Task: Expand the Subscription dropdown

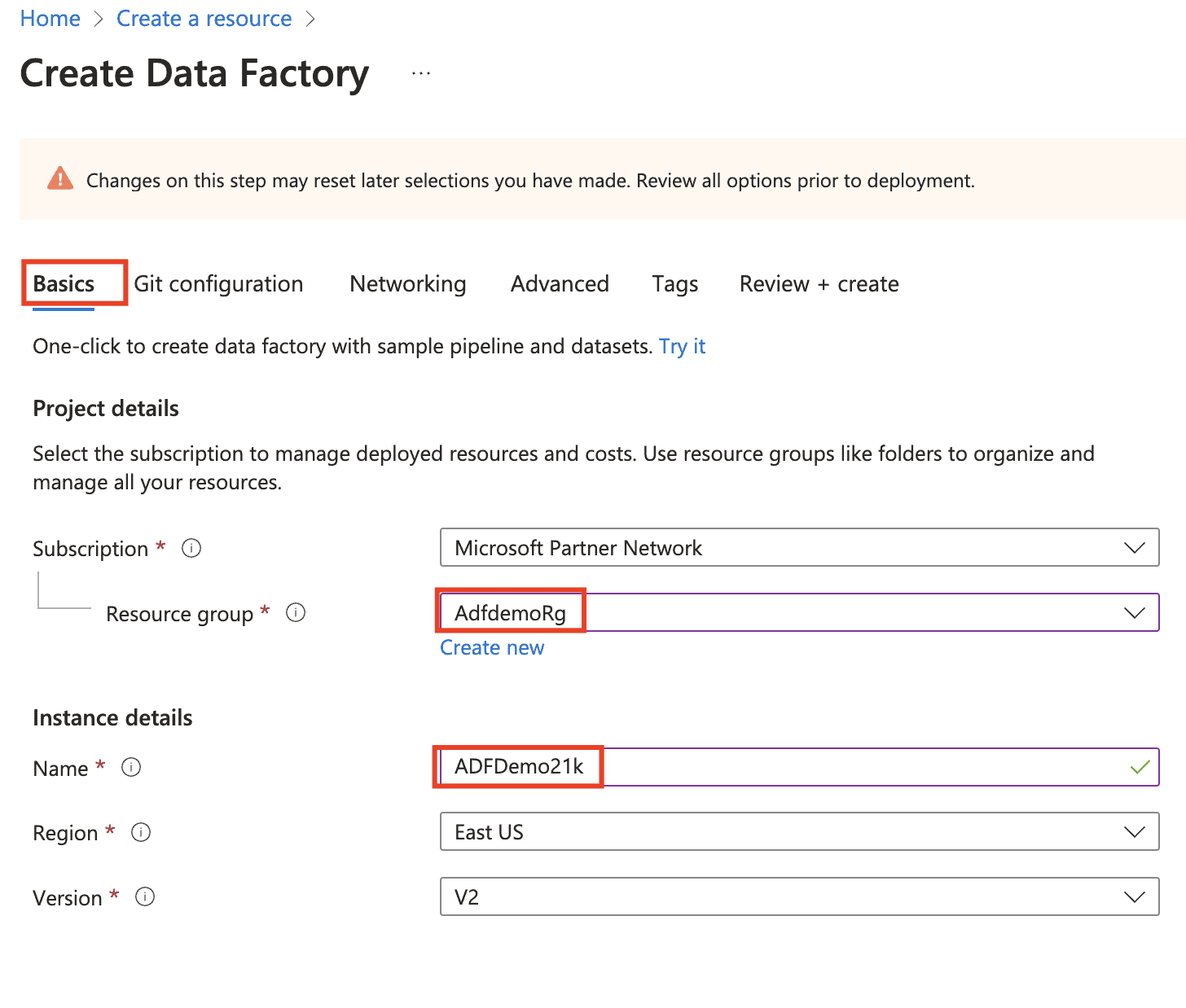Action: click(798, 548)
